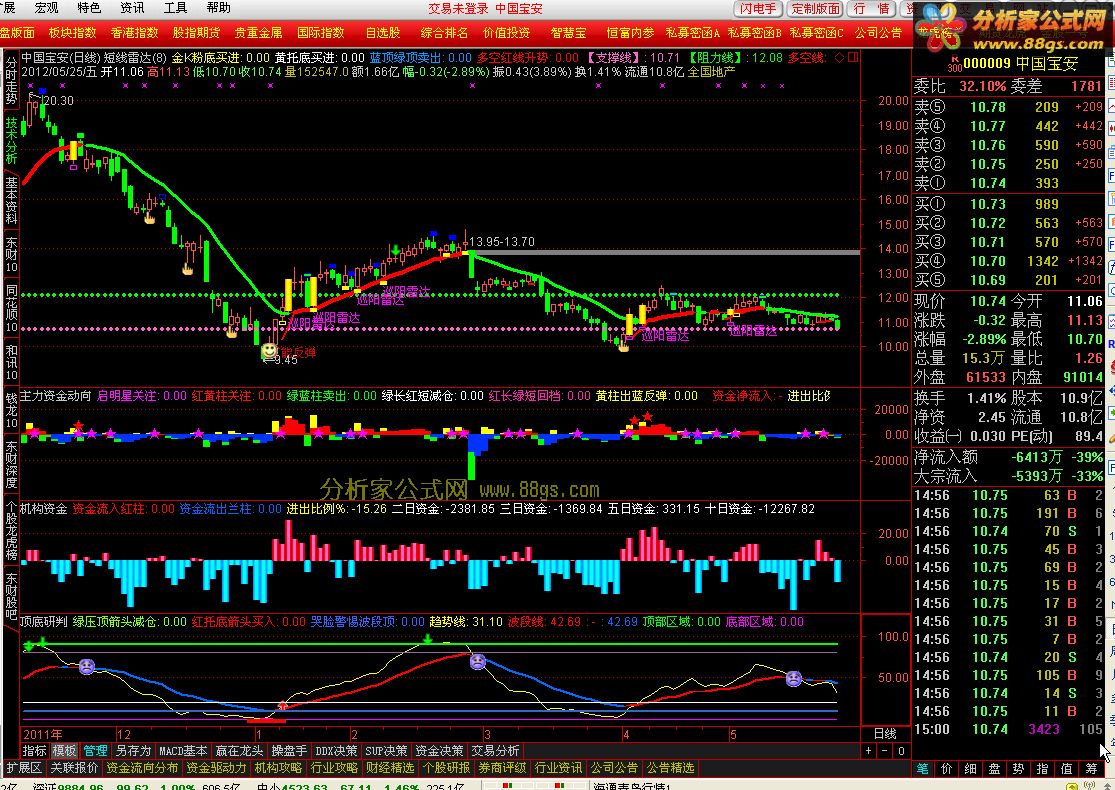This screenshot has height=790, width=1115.
Task: Open 同花顺10 side tab
Action: click(11, 309)
